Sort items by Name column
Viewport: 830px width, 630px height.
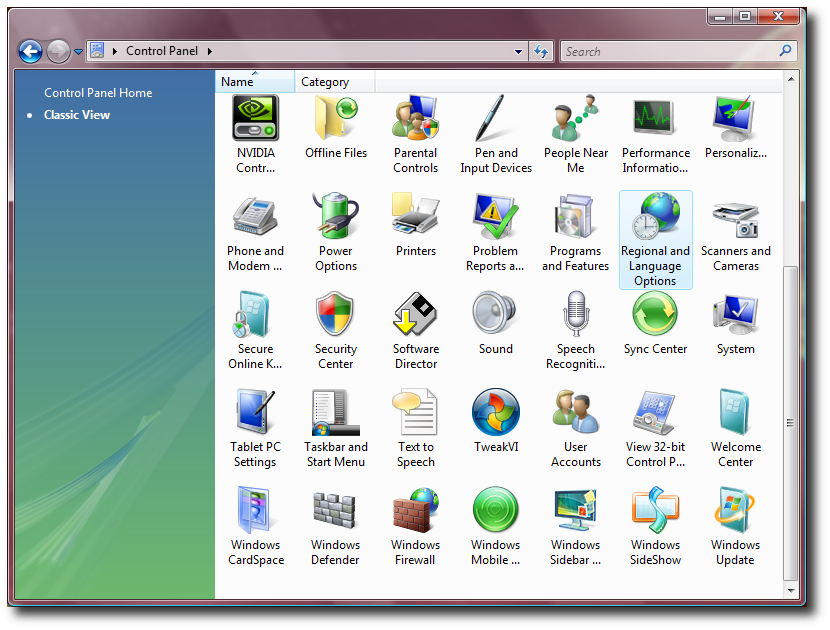click(x=255, y=82)
